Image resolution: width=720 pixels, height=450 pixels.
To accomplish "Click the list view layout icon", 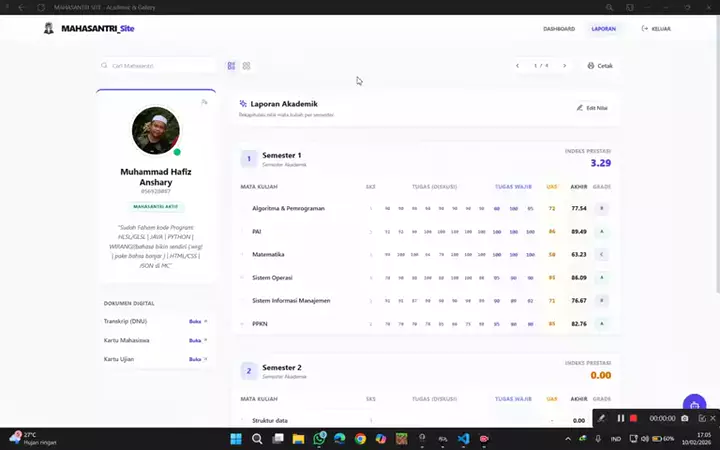I will (231, 66).
